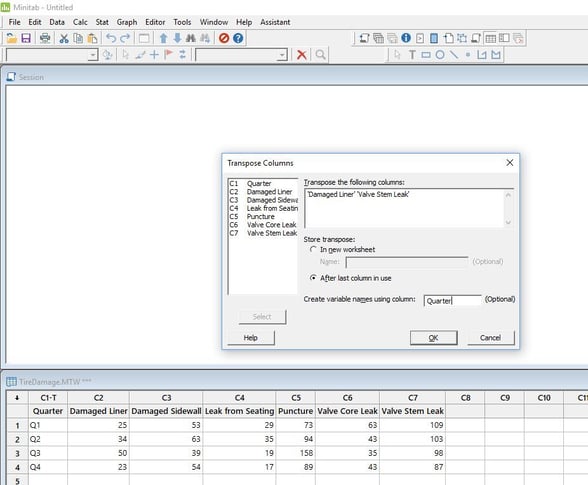Click the line drawing tool
This screenshot has height=485, width=588.
point(454,55)
